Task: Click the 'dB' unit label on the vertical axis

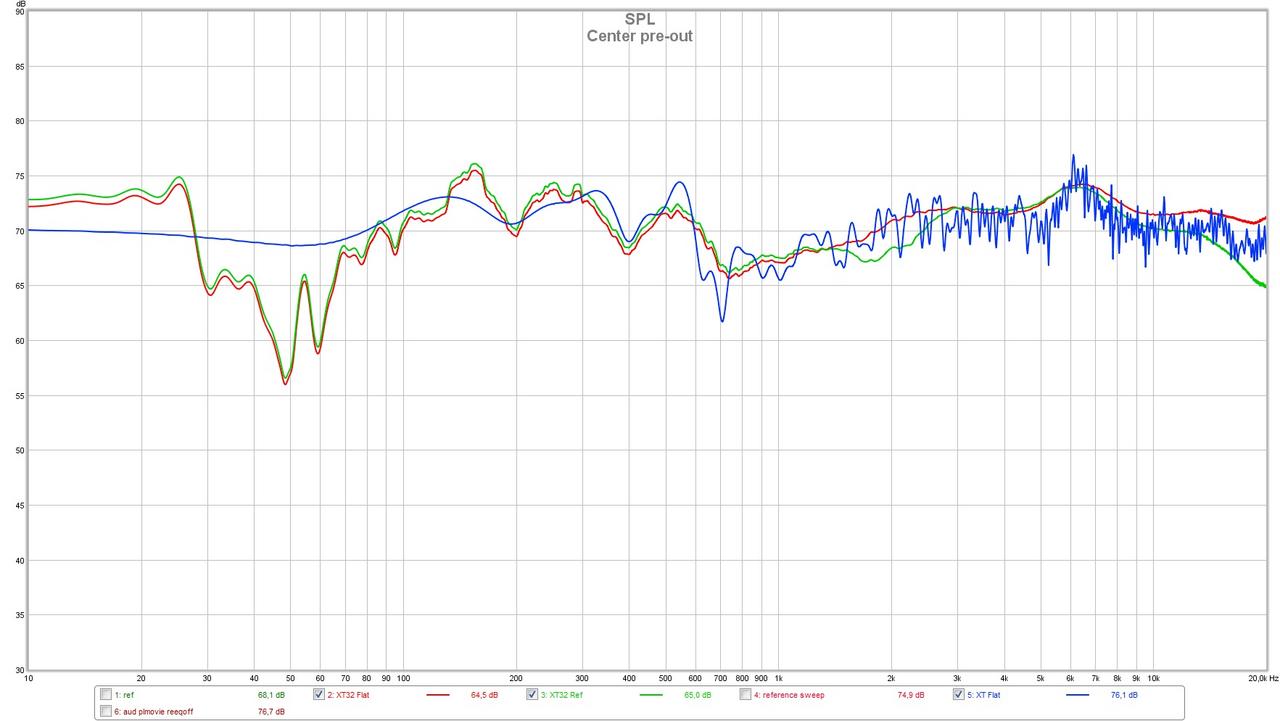Action: pos(21,5)
